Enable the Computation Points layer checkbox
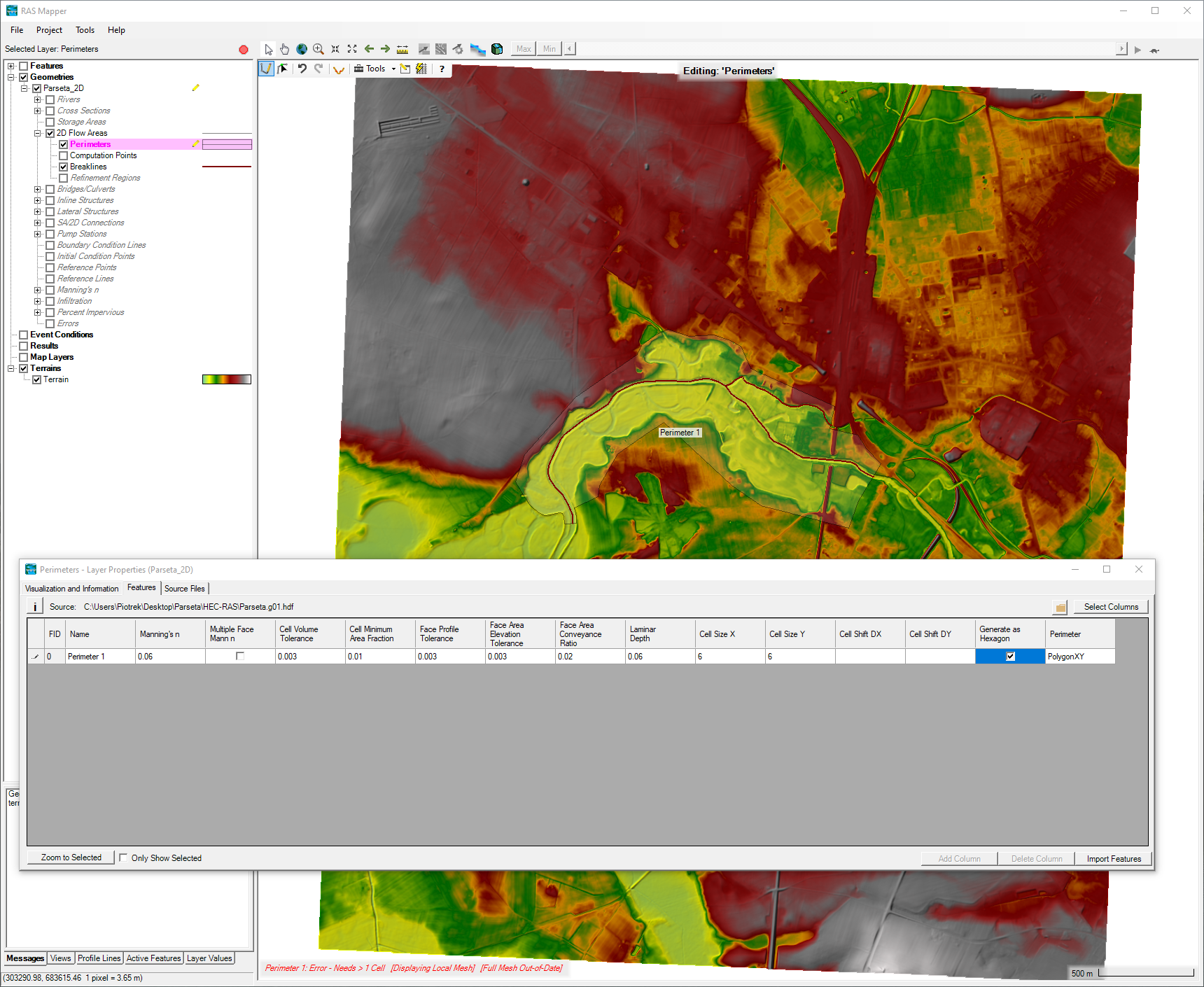The width and height of the screenshot is (1204, 987). tap(64, 155)
